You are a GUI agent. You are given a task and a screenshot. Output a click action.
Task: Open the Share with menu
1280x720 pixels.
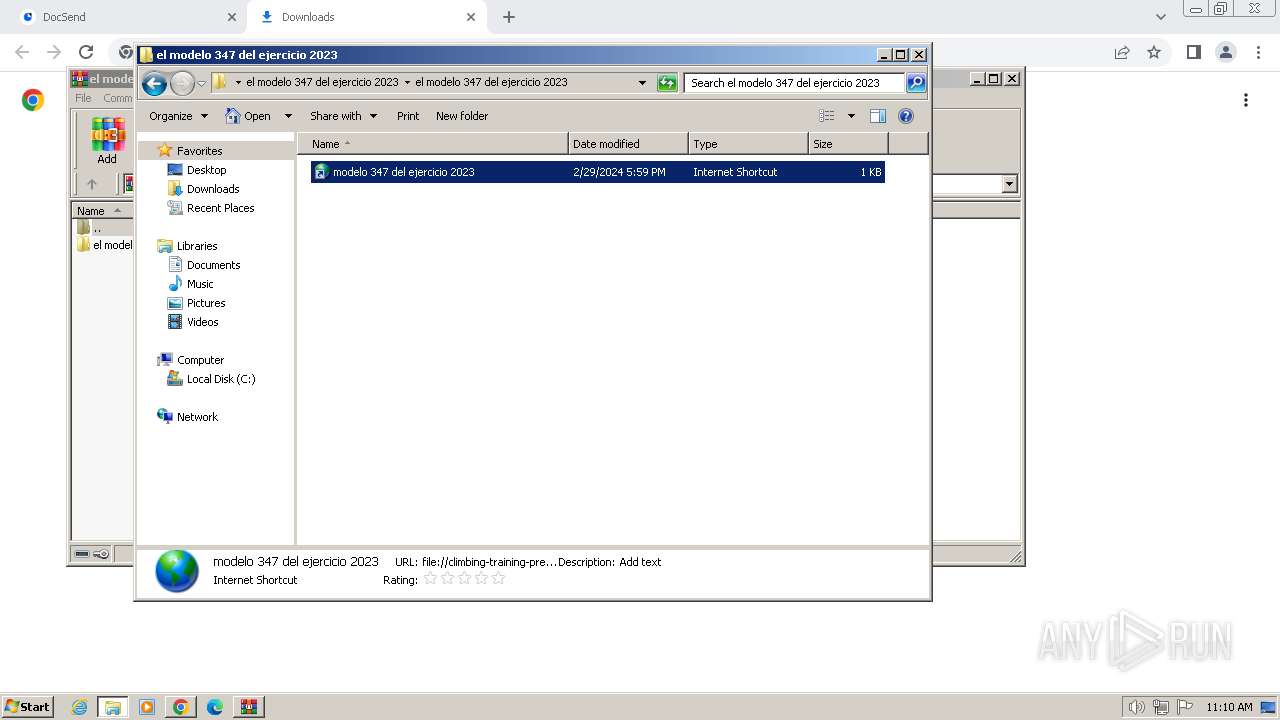pos(343,116)
